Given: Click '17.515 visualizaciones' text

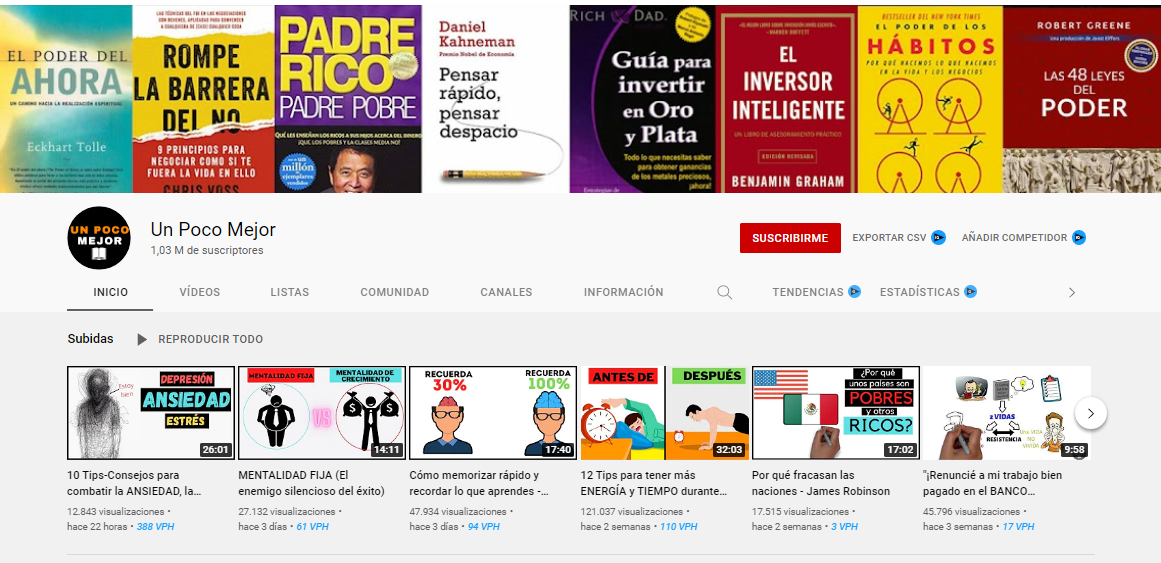Looking at the screenshot, I should (x=800, y=512).
